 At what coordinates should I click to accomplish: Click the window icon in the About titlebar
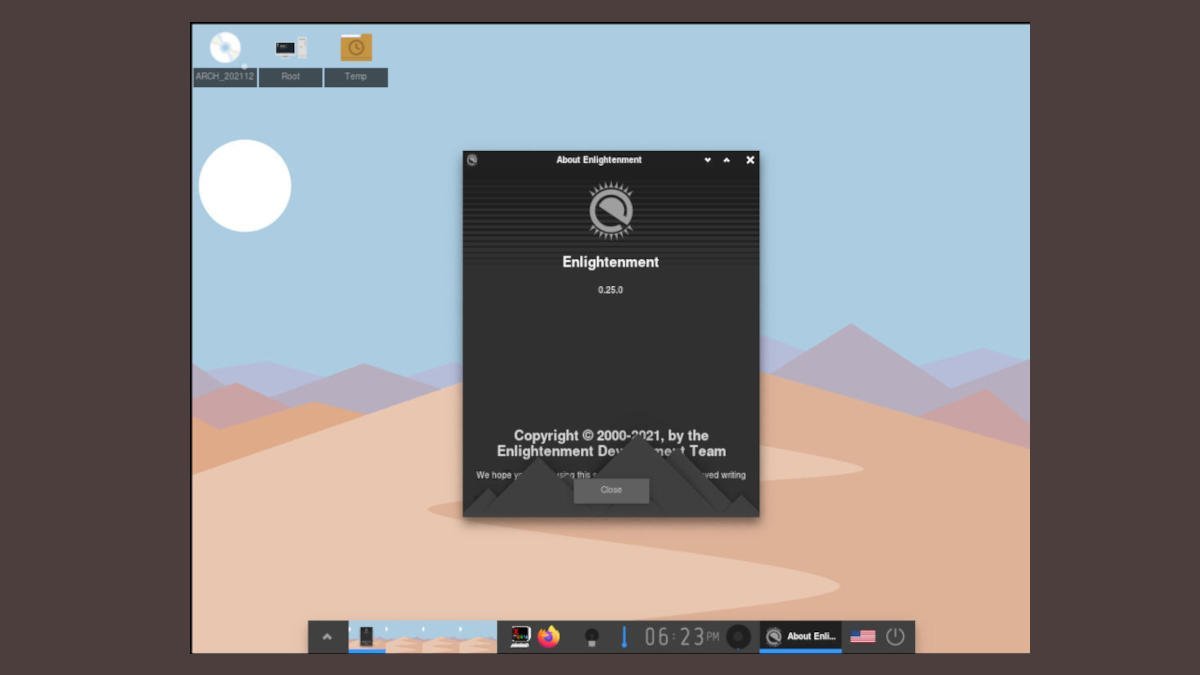[471, 160]
